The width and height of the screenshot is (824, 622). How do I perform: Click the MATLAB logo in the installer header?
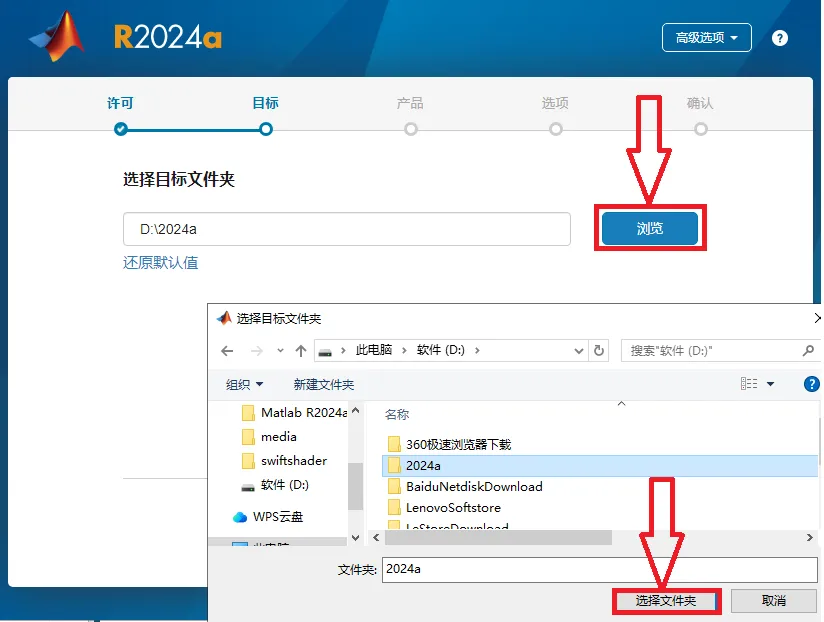(57, 37)
